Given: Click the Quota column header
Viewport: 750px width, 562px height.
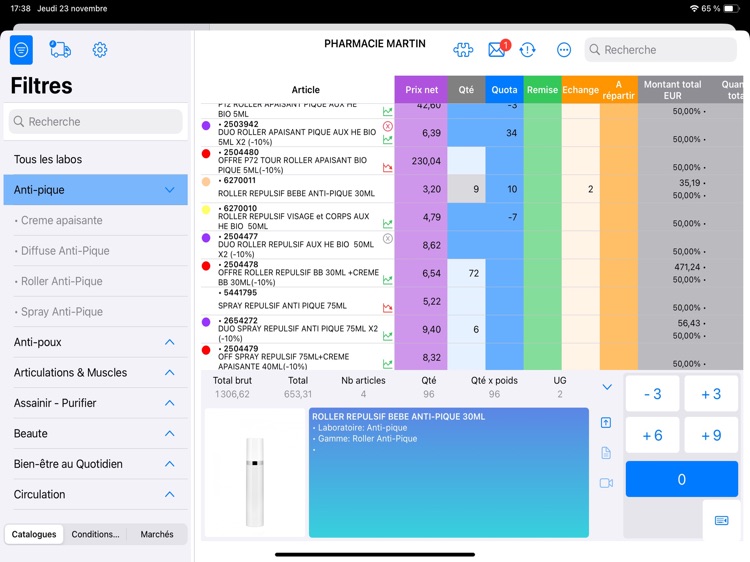Looking at the screenshot, I should pos(504,89).
